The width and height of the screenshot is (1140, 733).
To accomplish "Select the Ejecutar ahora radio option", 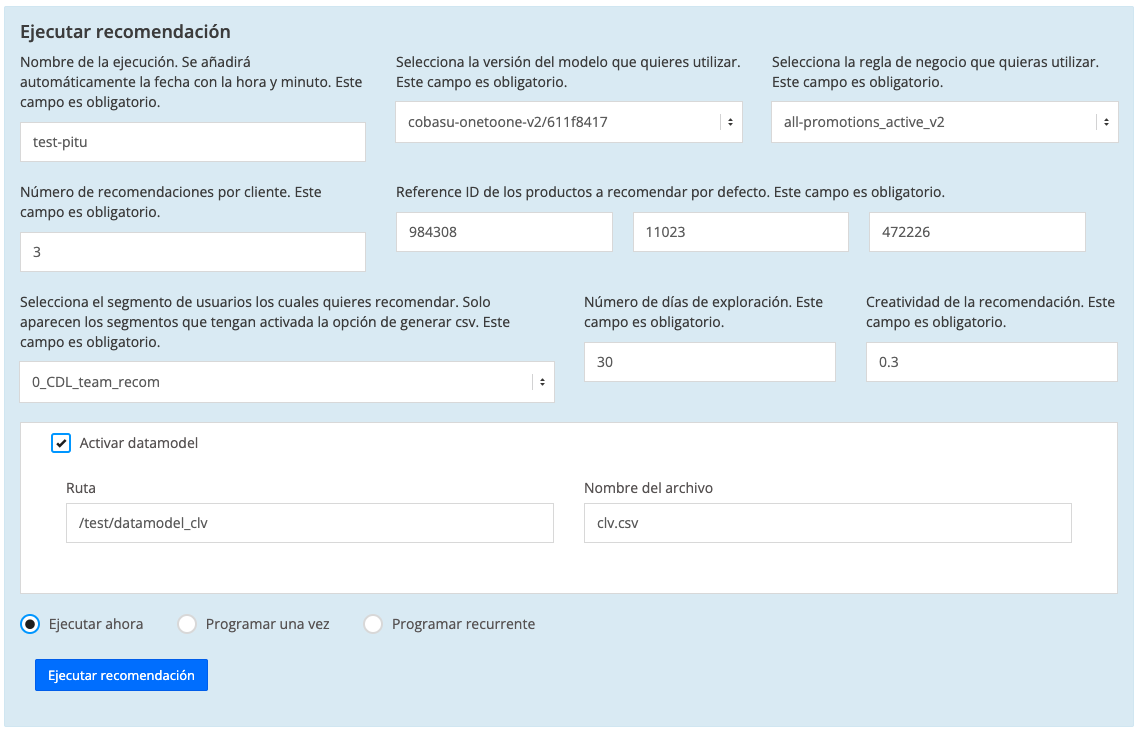I will click(30, 624).
